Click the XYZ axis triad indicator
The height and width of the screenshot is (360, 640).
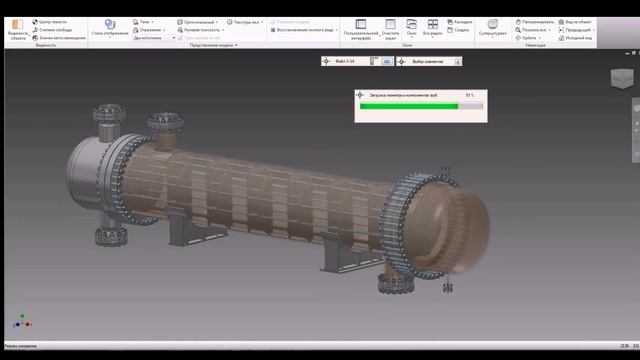22,322
